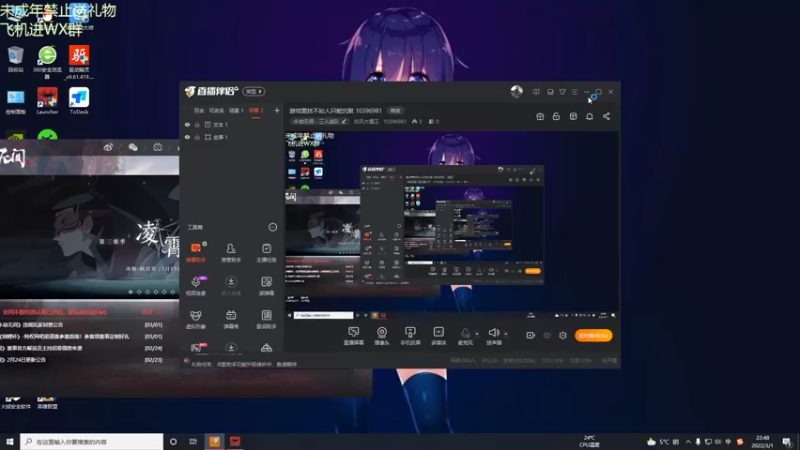The image size is (800, 450).
Task: Switch to the second scene tab
Action: [x=216, y=110]
